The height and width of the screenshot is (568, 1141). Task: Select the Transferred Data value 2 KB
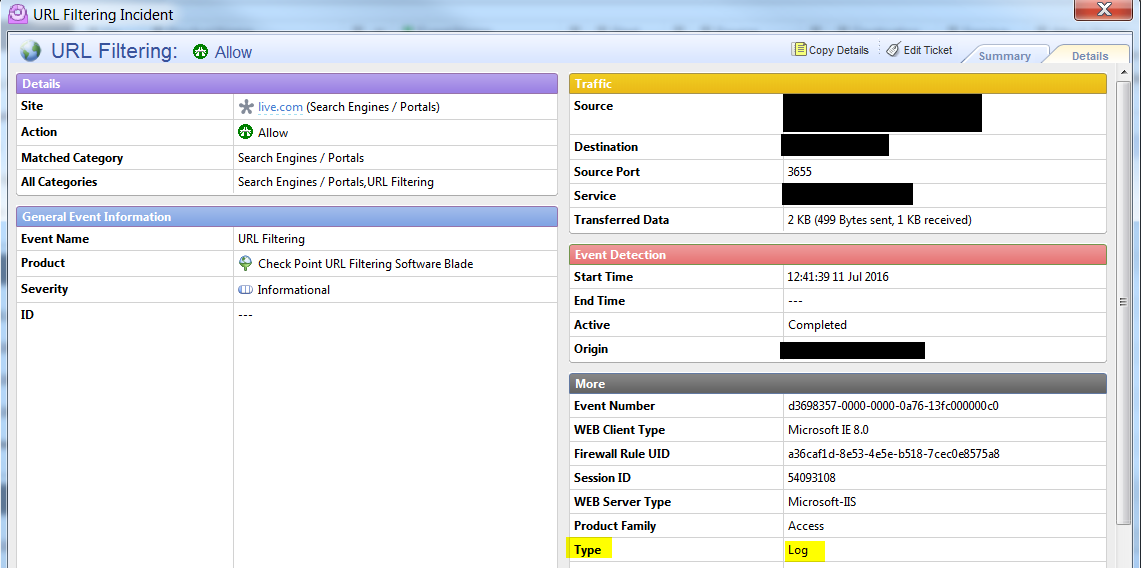pos(880,220)
